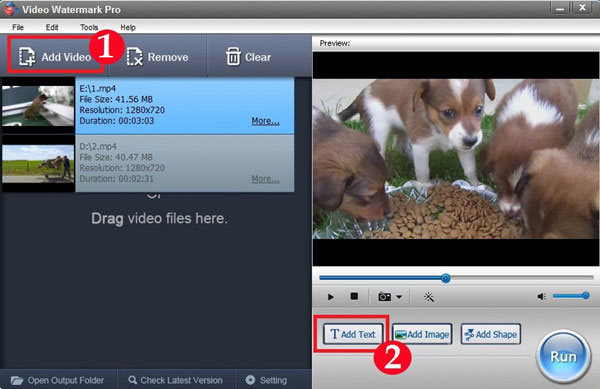
Task: Open the Tools menu
Action: pyautogui.click(x=89, y=27)
